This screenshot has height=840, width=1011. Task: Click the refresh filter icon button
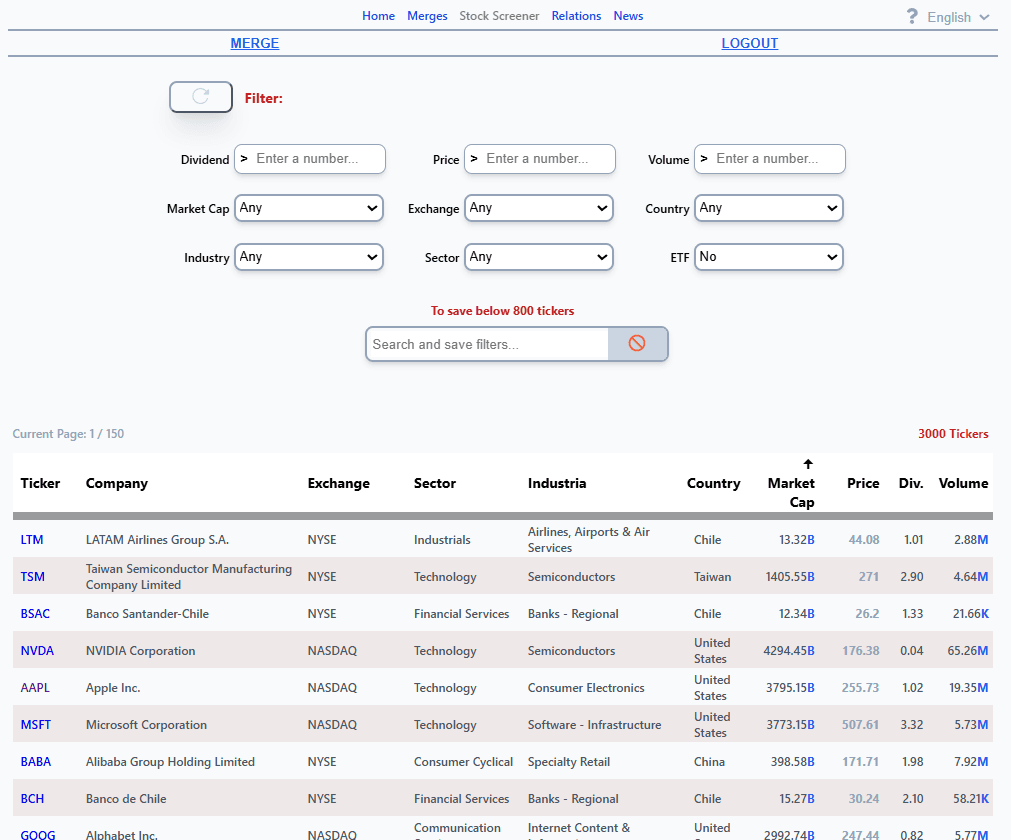point(201,97)
